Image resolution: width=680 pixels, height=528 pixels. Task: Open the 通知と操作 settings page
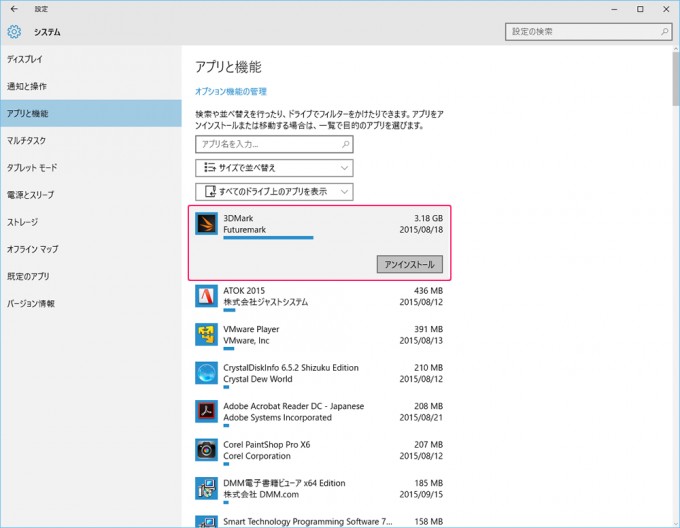point(91,86)
